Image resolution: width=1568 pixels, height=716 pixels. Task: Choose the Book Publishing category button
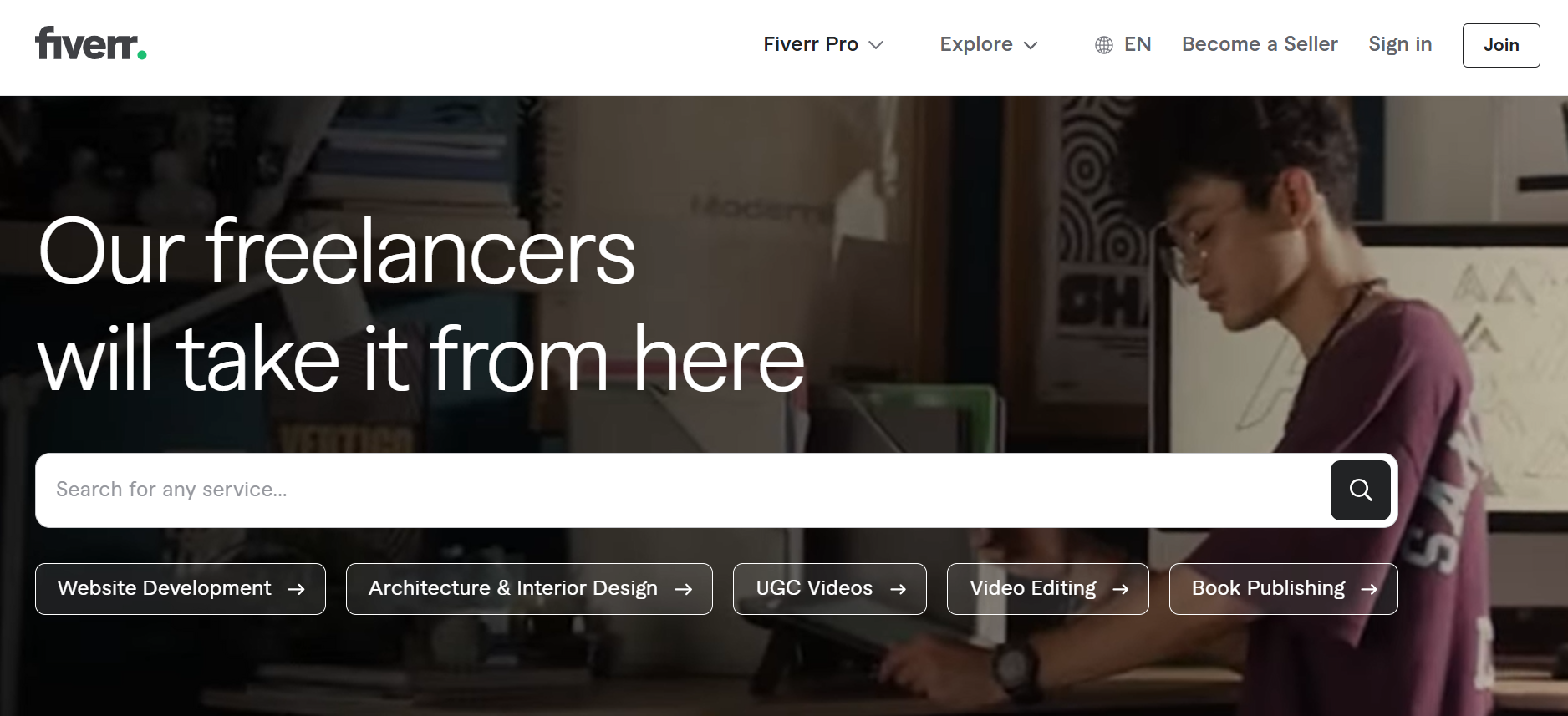point(1283,589)
